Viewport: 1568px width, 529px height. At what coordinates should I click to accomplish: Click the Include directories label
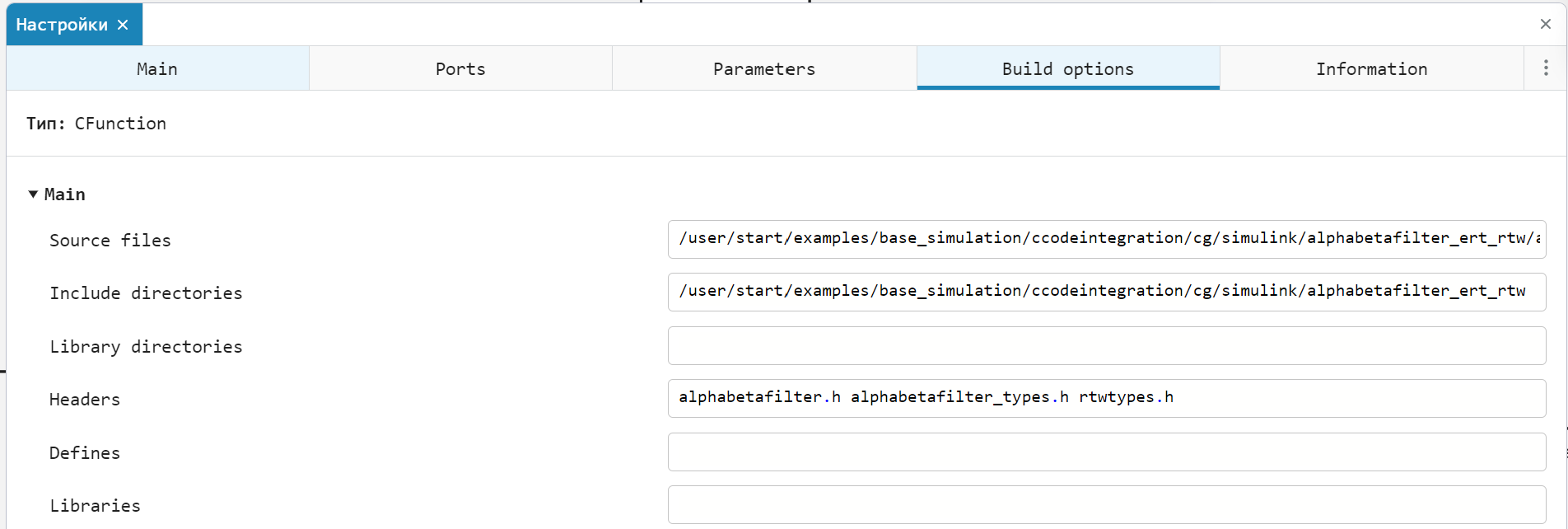coord(146,293)
